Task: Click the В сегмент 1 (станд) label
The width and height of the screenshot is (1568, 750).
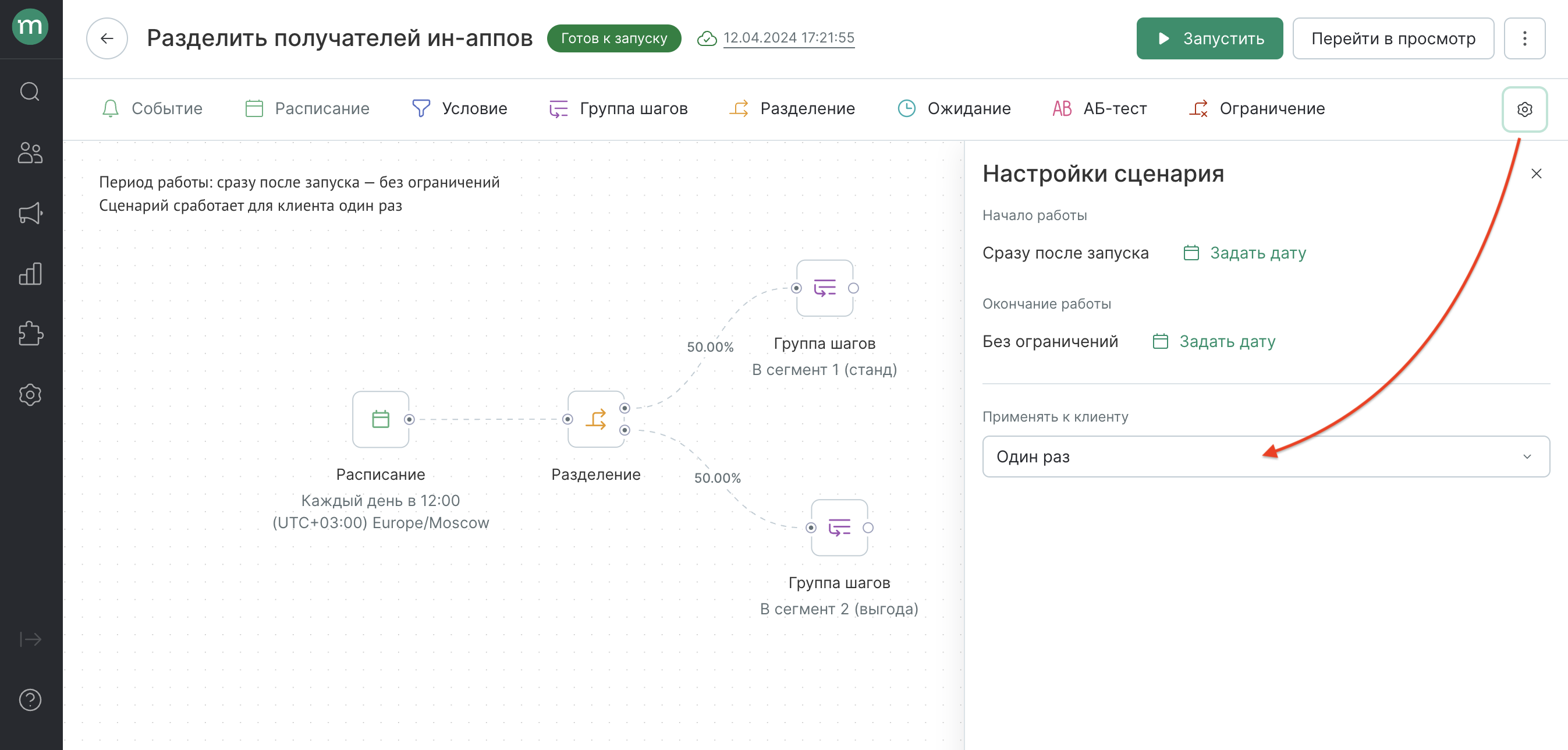Action: [824, 370]
